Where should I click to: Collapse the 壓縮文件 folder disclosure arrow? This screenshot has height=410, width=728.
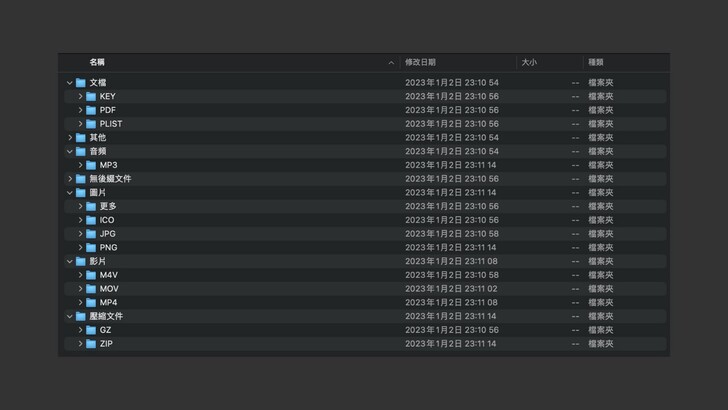coord(70,316)
